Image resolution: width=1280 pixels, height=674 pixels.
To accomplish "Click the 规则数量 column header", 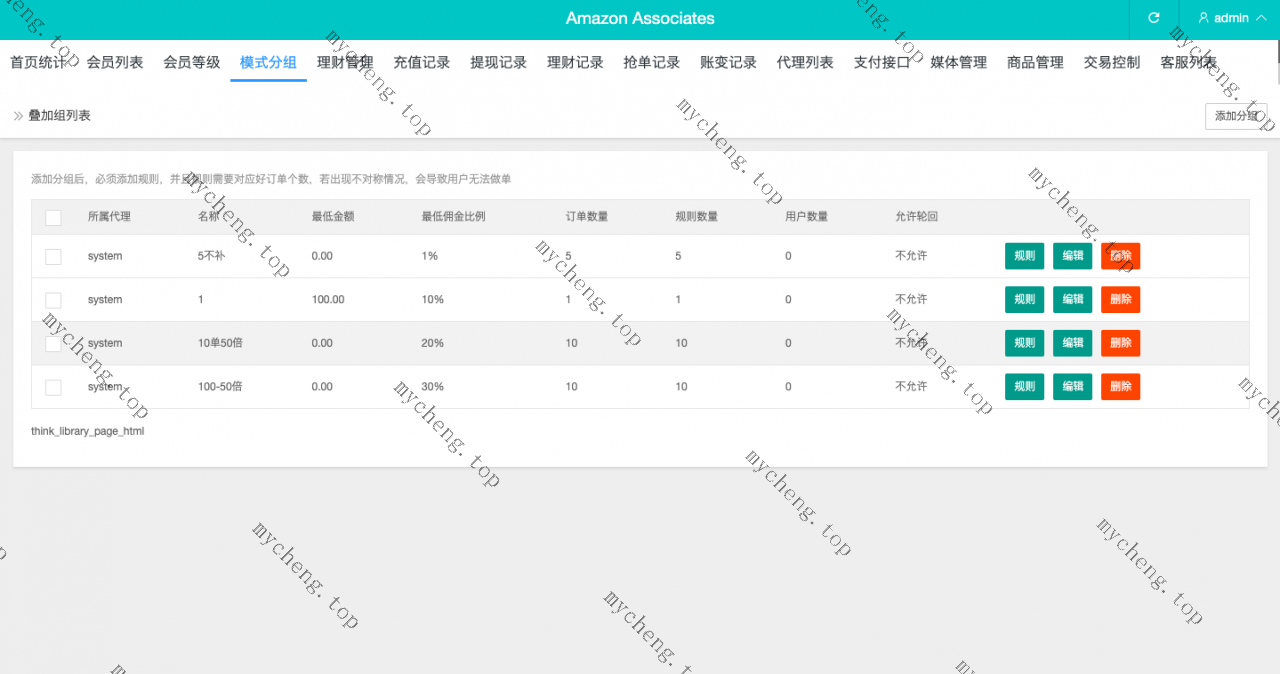I will [697, 217].
